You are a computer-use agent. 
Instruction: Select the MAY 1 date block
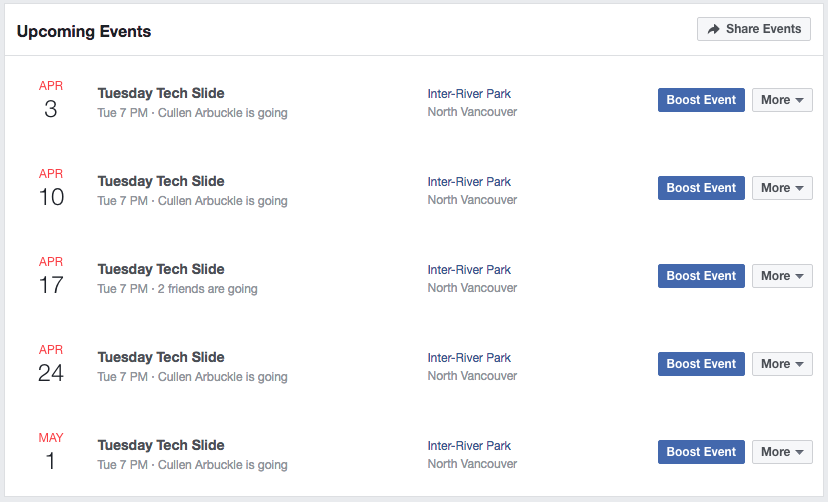(51, 452)
